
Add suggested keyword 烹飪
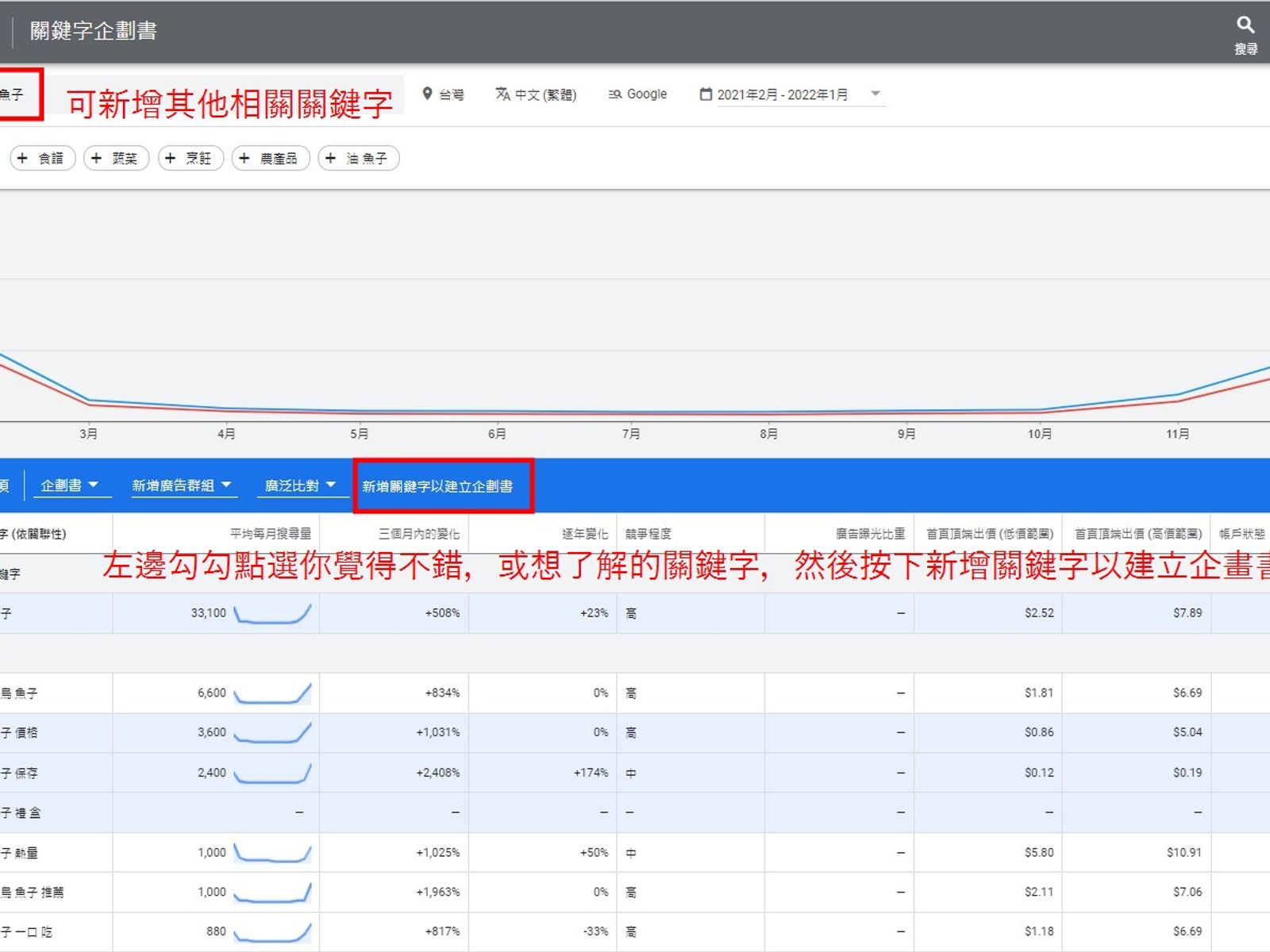pos(190,158)
